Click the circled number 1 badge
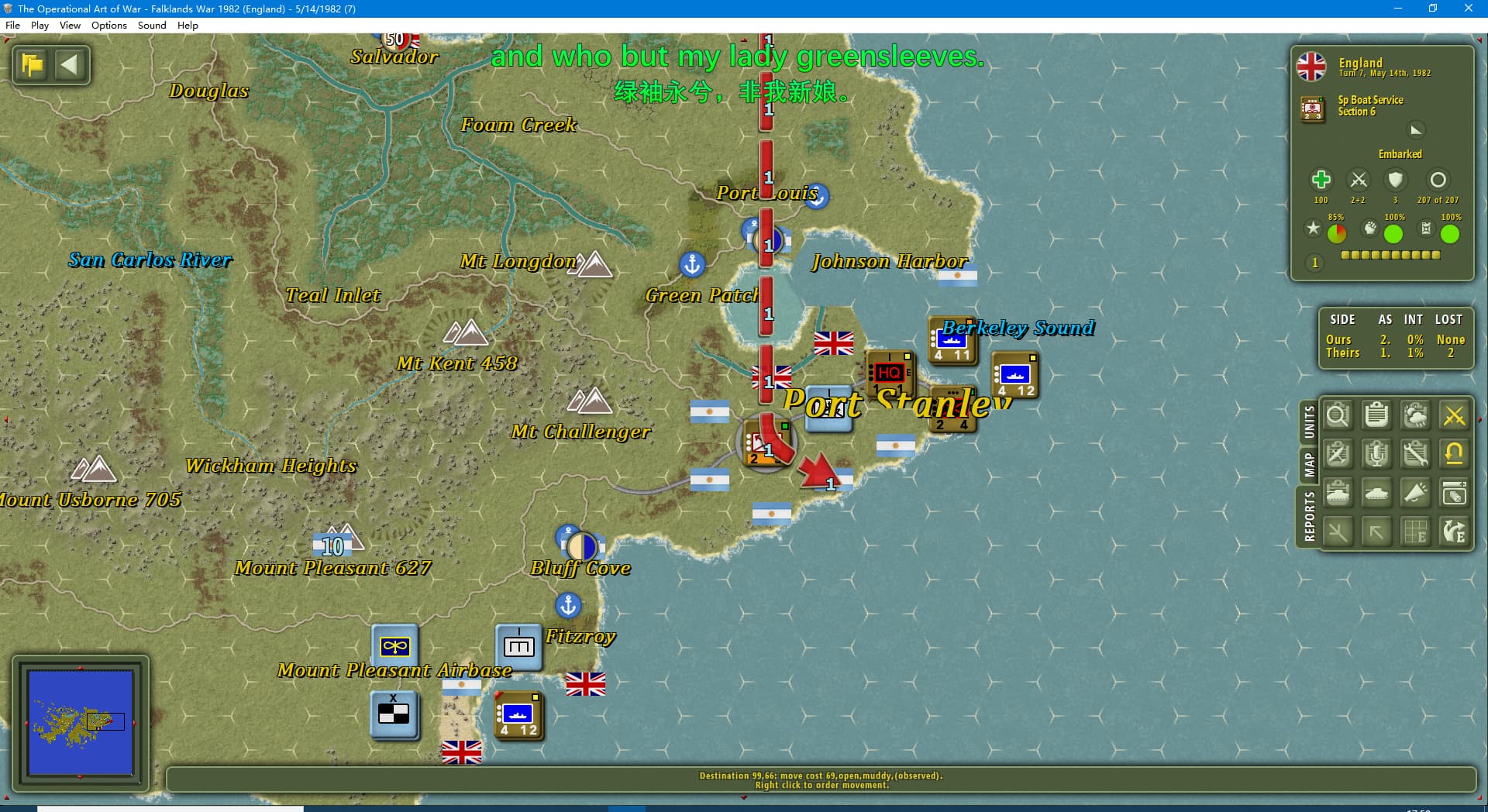1488x812 pixels. (1314, 263)
